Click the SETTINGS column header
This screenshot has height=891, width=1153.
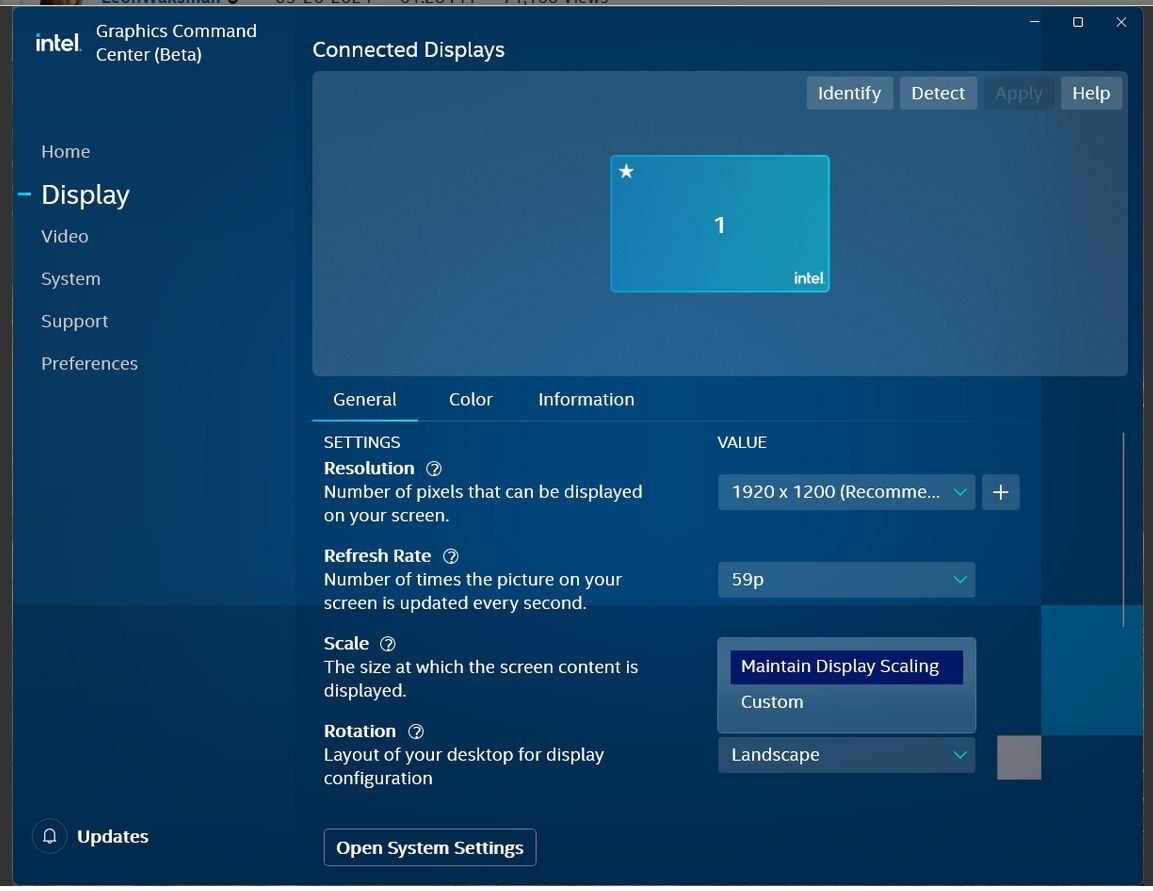coord(362,442)
